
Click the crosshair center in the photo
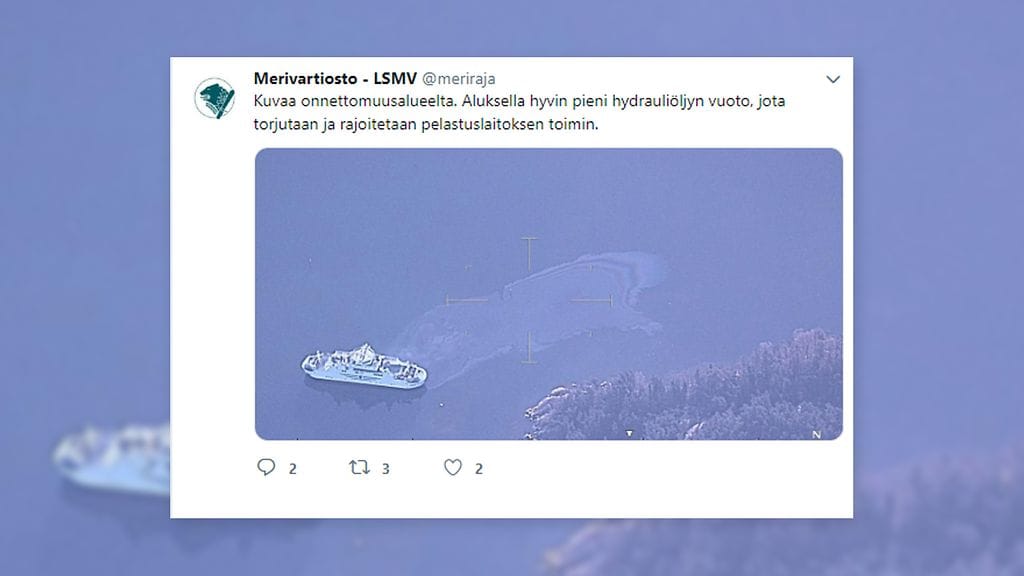click(x=529, y=300)
